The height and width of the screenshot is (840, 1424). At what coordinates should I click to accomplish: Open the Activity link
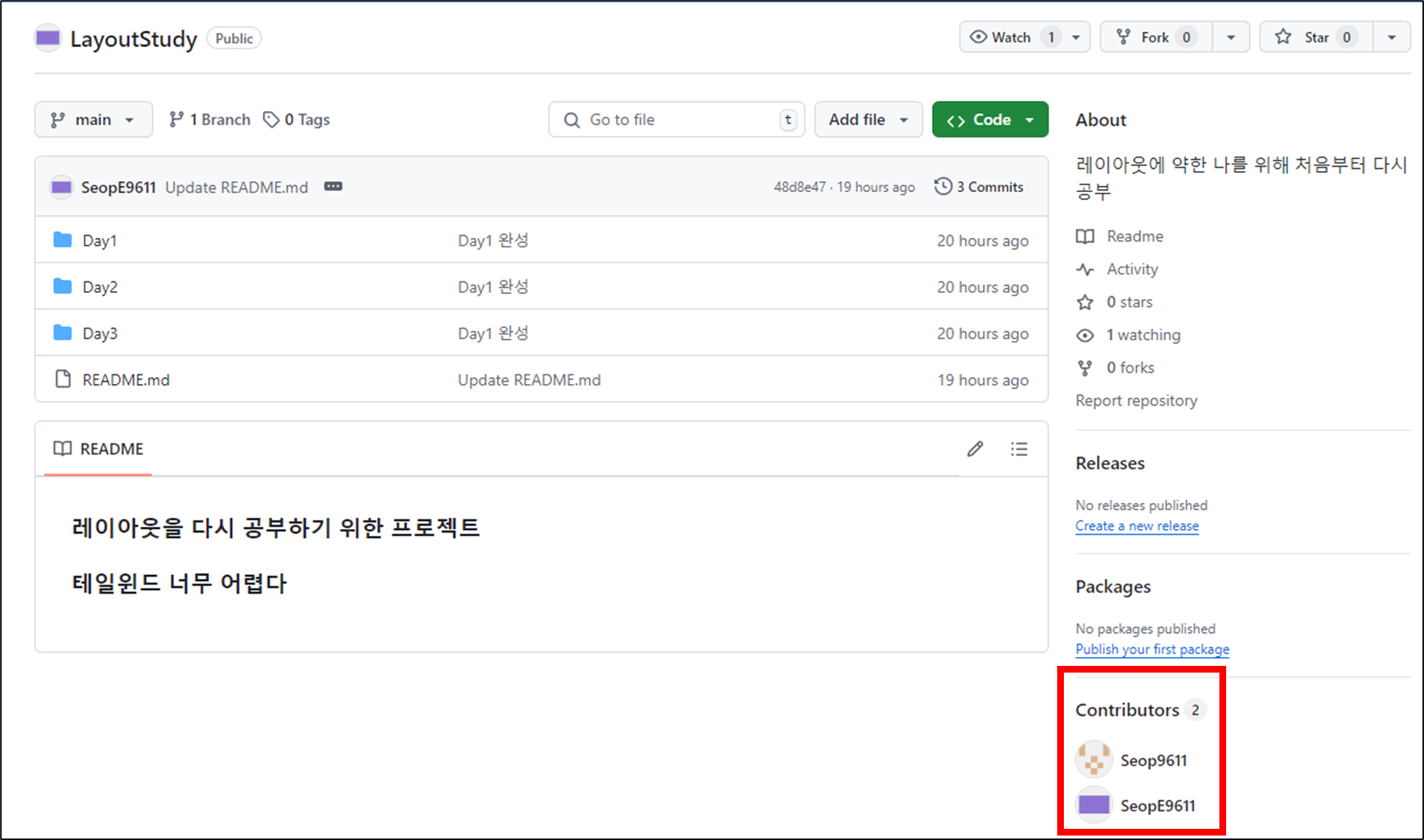coord(1132,269)
